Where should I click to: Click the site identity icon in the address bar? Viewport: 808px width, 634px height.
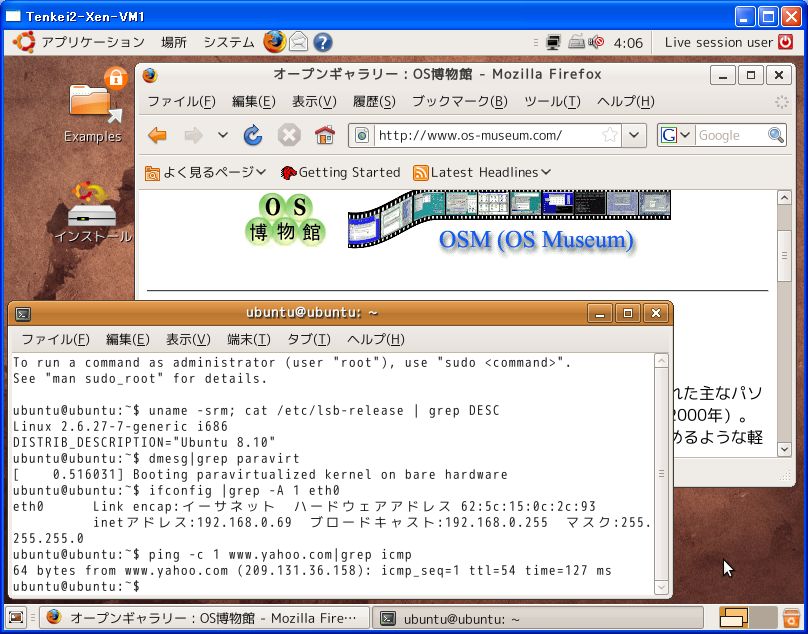[x=362, y=136]
